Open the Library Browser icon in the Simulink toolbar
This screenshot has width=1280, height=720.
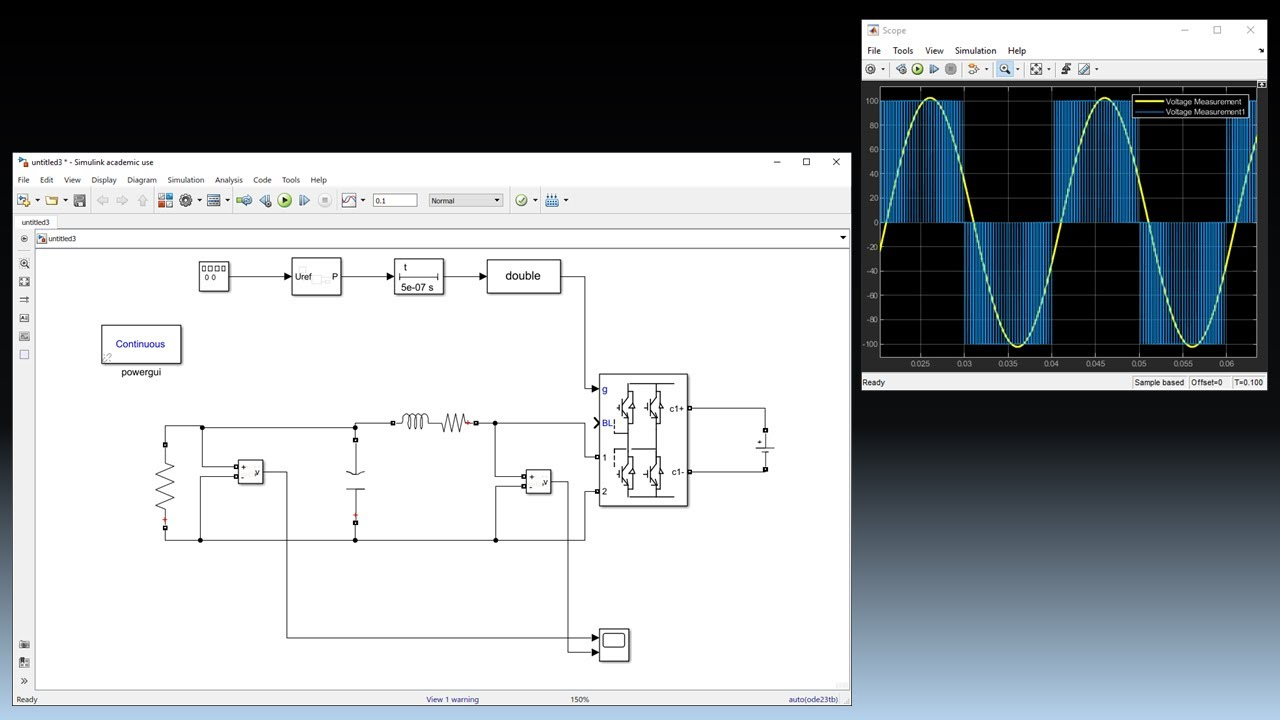(165, 200)
